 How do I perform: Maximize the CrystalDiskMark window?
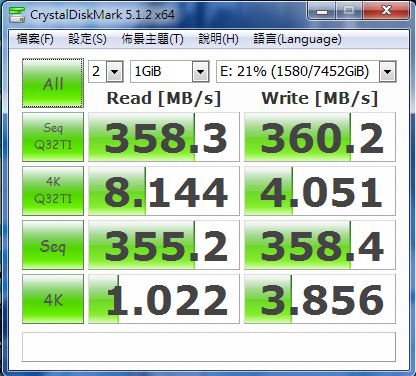click(349, 11)
